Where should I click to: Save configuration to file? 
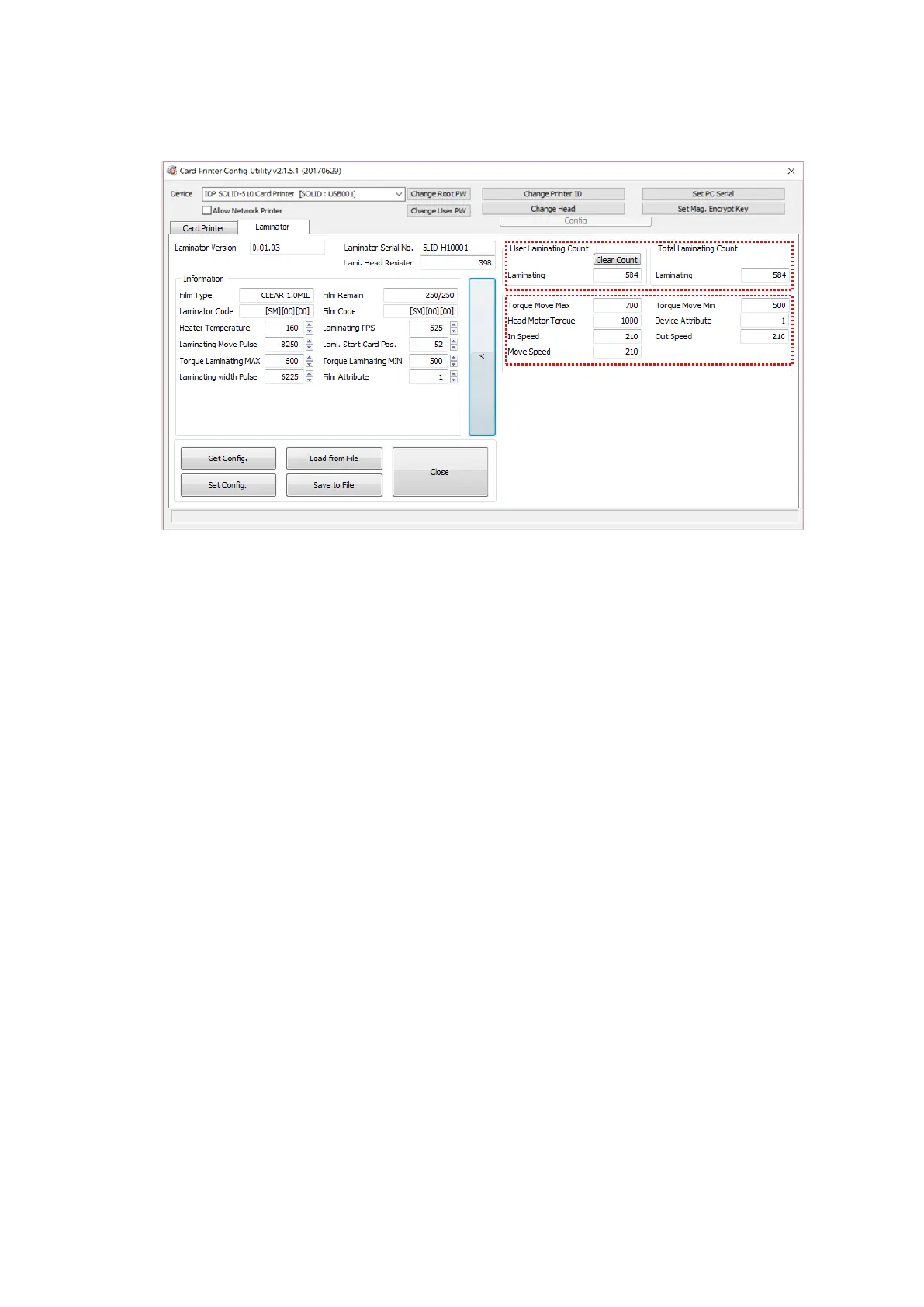pyautogui.click(x=334, y=485)
